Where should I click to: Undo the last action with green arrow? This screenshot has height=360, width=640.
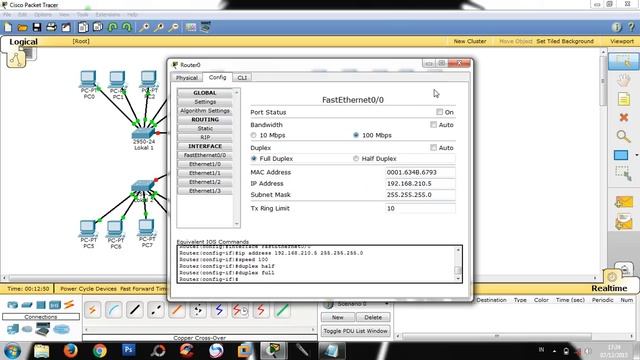tap(112, 27)
